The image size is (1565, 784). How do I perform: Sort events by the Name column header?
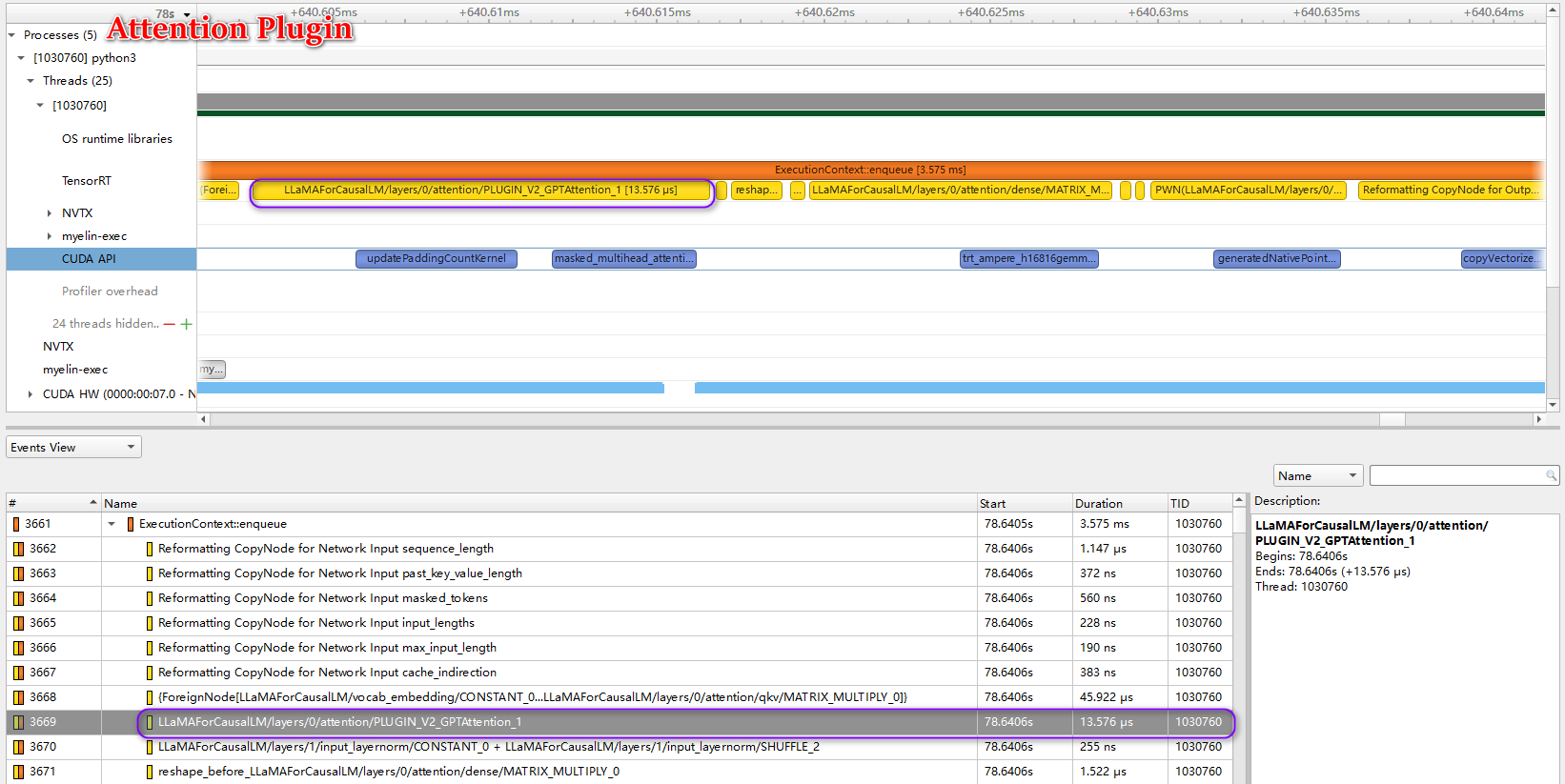click(x=539, y=503)
